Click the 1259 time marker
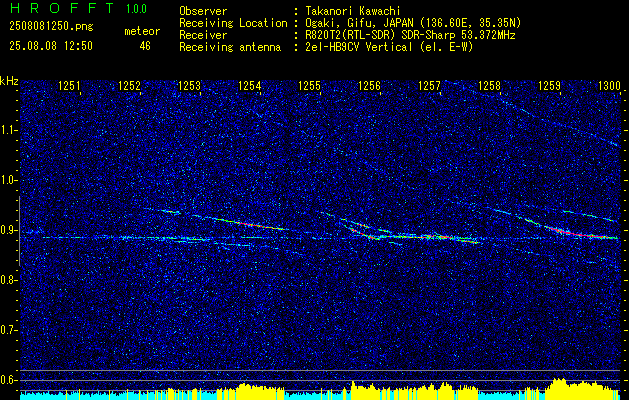629x400 pixels. click(x=549, y=86)
